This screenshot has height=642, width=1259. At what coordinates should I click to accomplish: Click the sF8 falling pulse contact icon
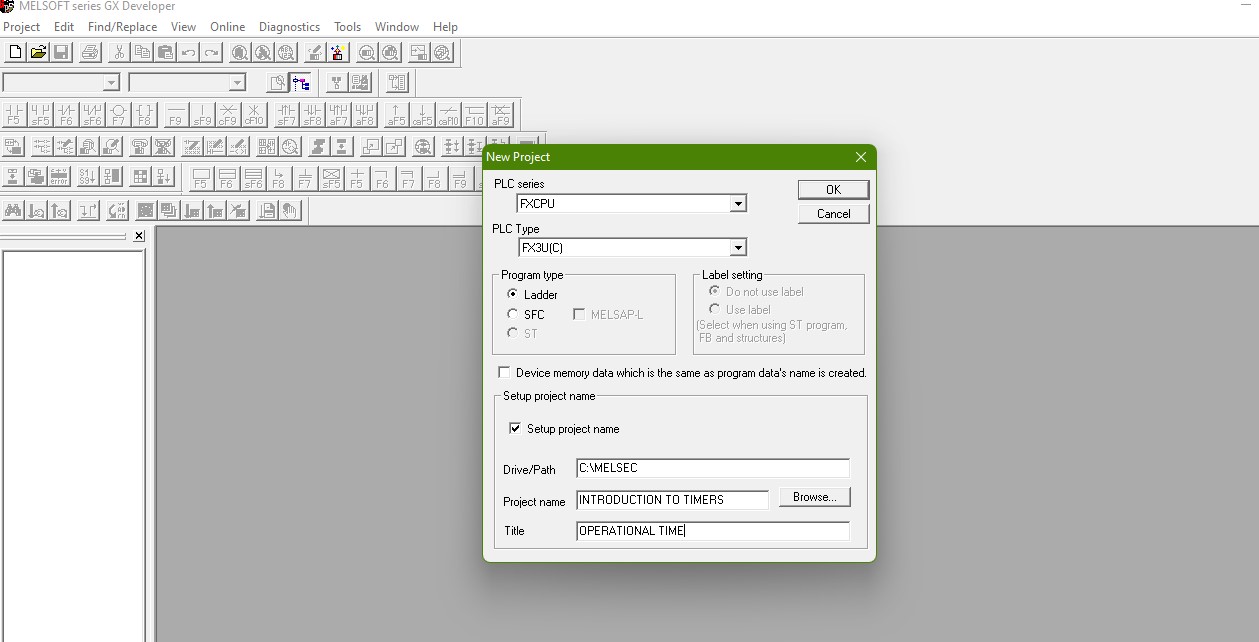[x=313, y=115]
